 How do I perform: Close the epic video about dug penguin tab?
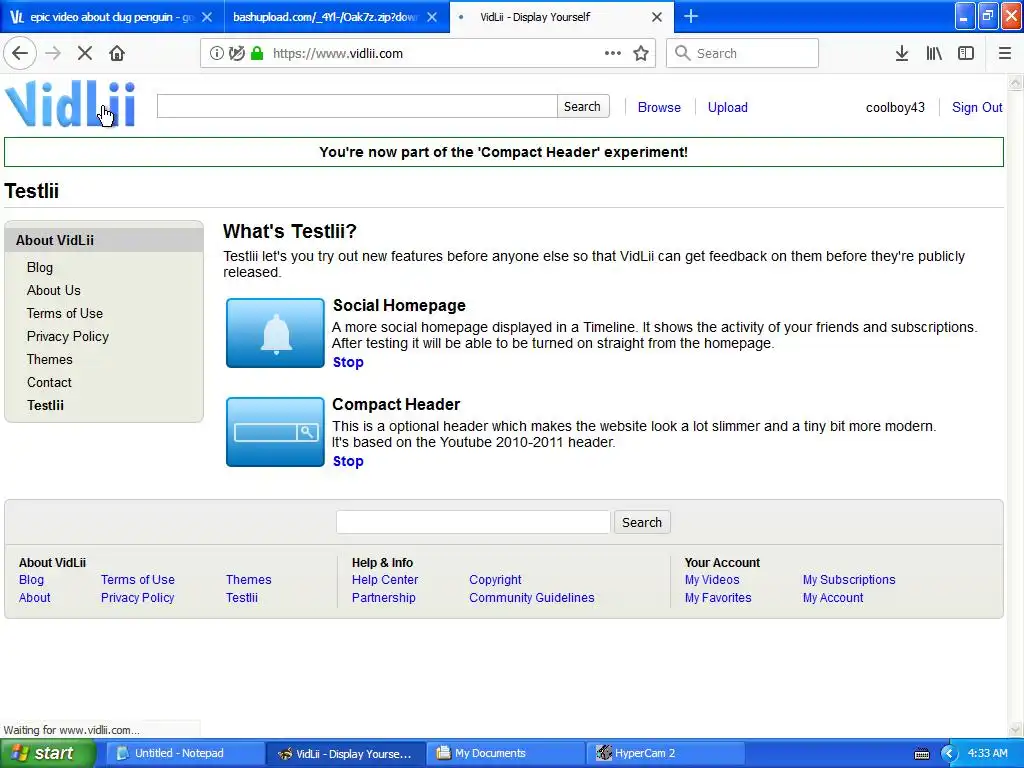(x=207, y=17)
